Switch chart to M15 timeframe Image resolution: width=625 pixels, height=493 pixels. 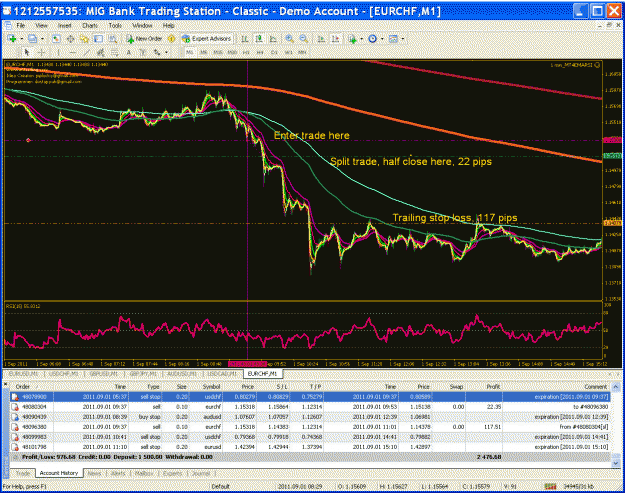[218, 52]
